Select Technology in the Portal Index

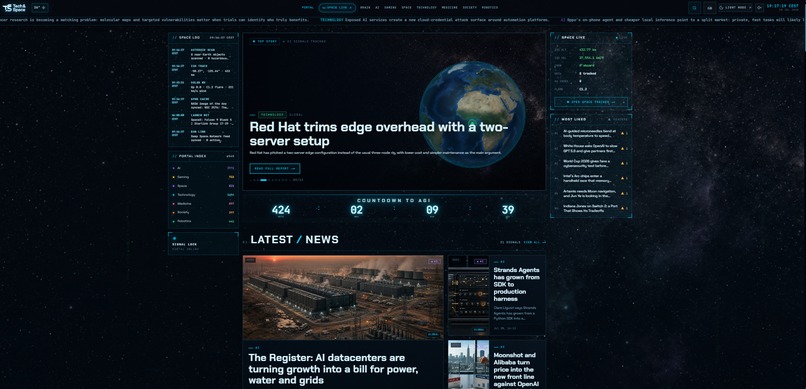coord(204,195)
